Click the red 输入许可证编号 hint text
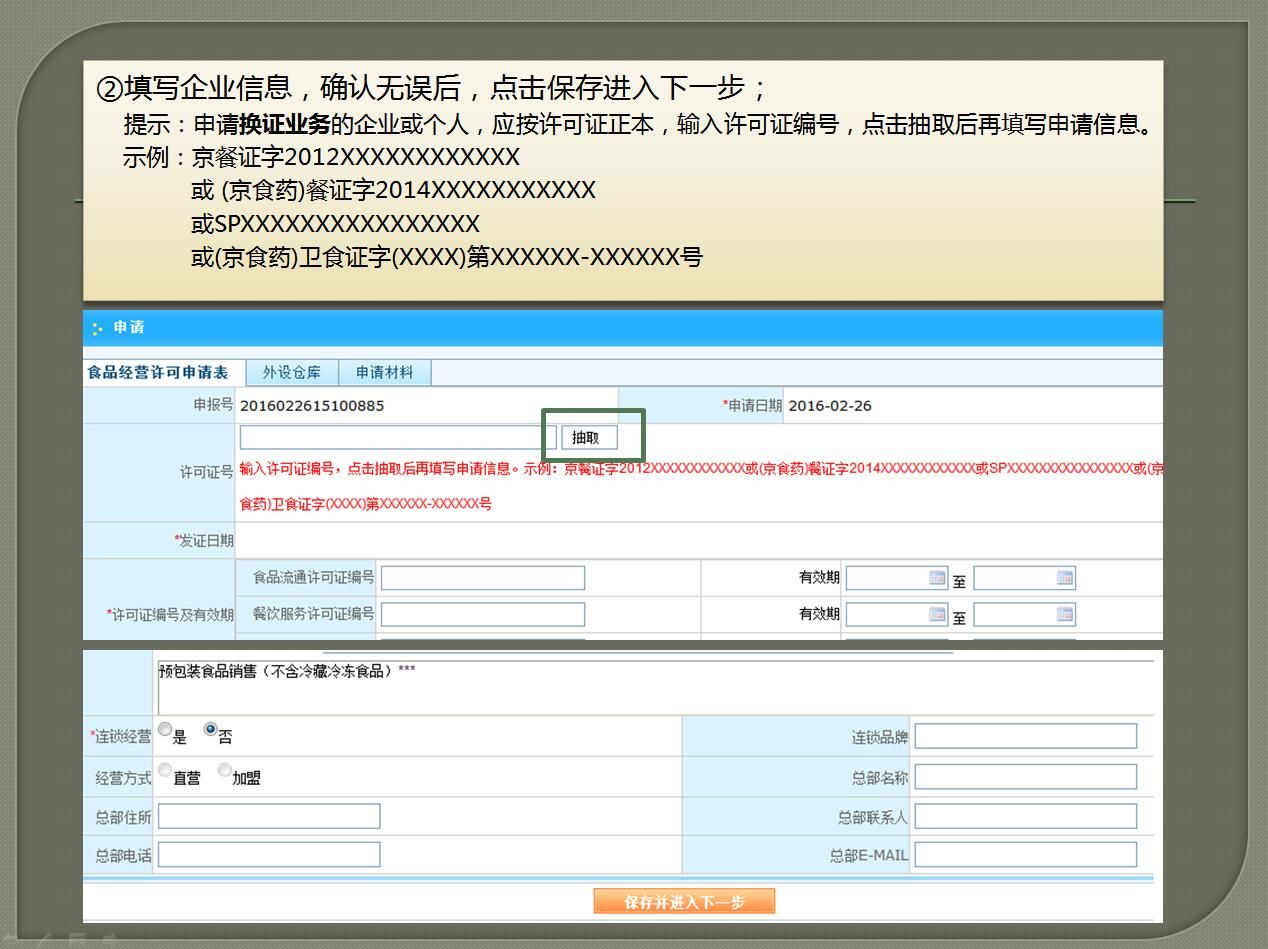1268x949 pixels. coord(700,486)
